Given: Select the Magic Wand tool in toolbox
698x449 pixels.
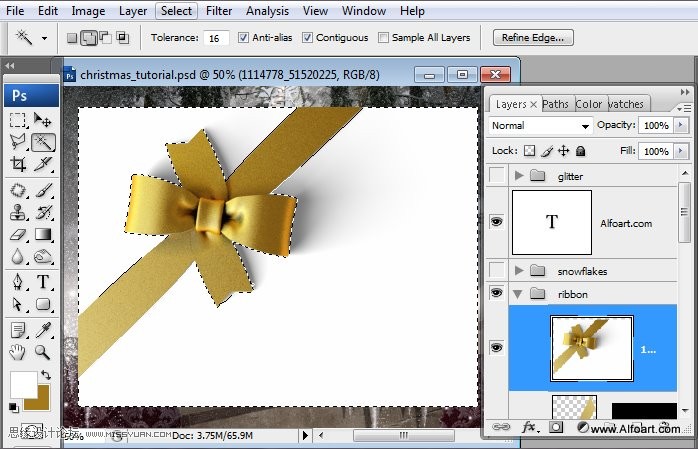Looking at the screenshot, I should click(x=43, y=142).
